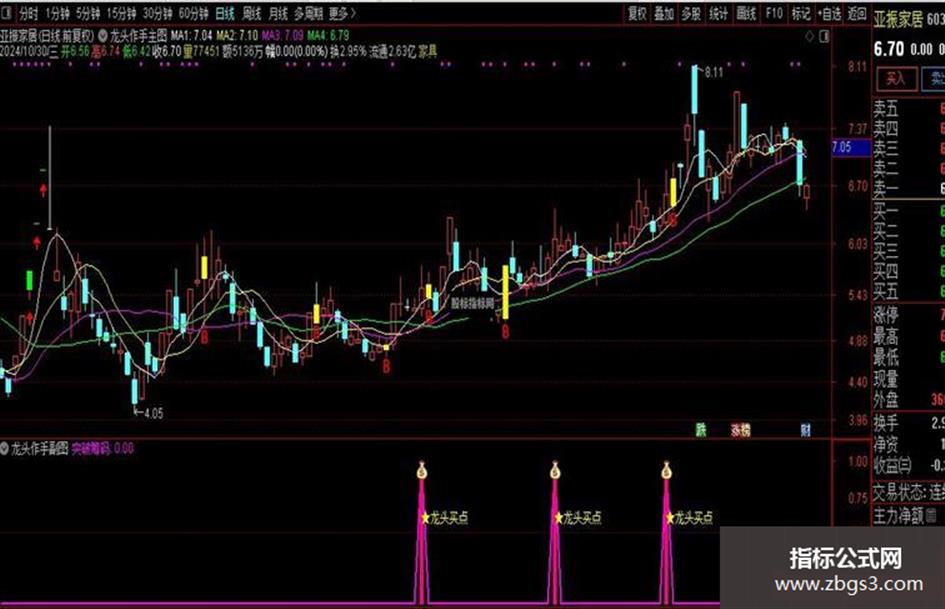Open the 多周期 multi-period view

click(x=309, y=13)
